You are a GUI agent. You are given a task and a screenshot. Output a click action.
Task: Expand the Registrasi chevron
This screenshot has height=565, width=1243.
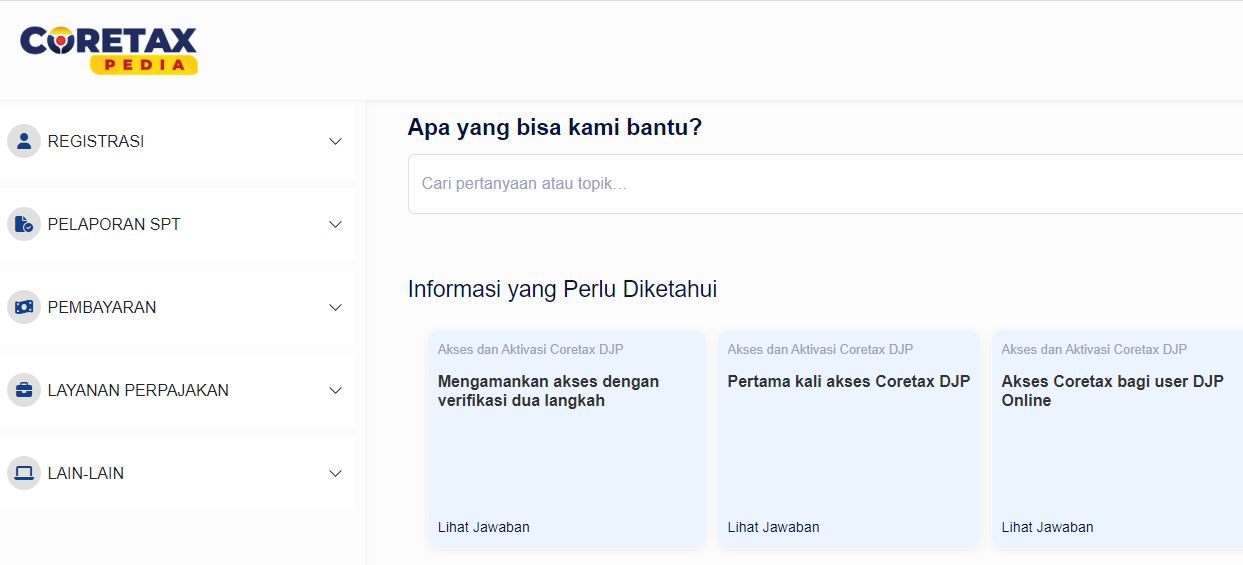coord(336,141)
